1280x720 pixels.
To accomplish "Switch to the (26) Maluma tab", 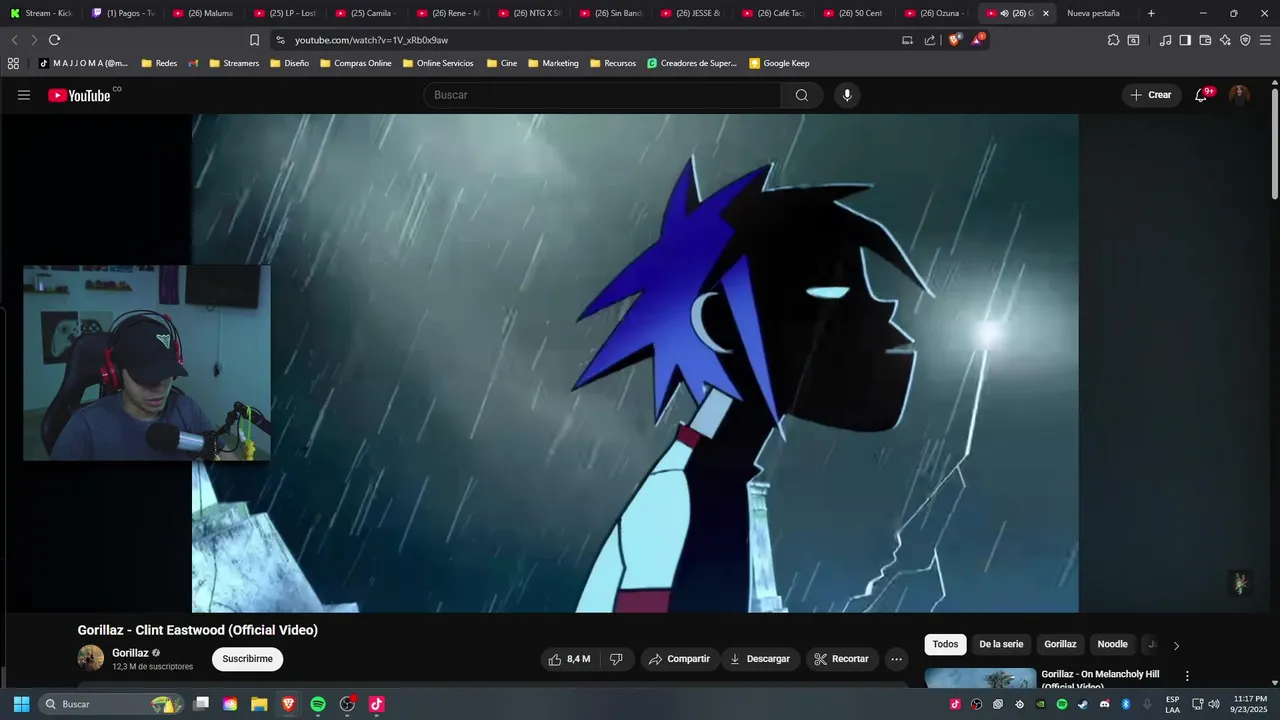I will tap(204, 13).
